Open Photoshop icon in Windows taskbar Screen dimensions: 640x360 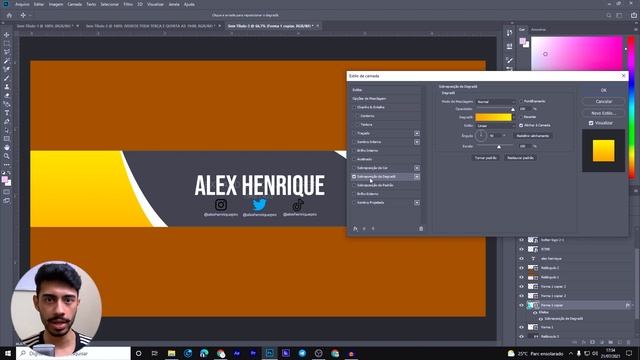tap(269, 353)
